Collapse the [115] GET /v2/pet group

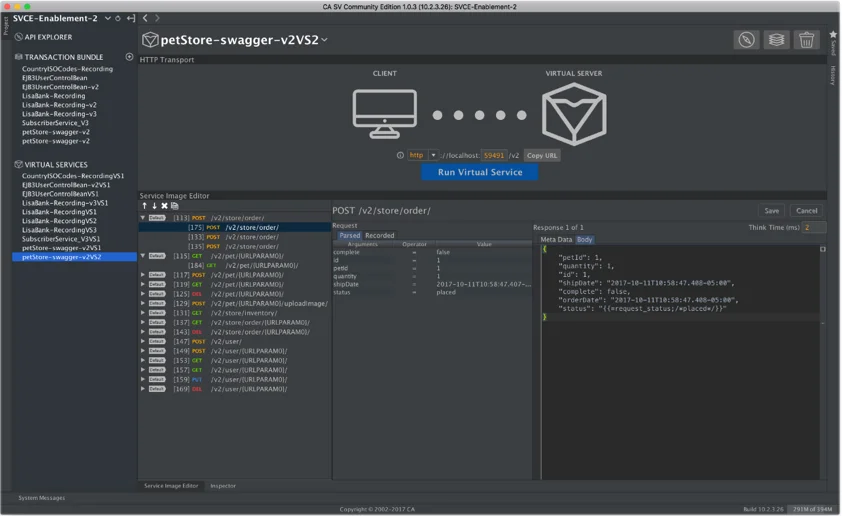click(x=143, y=257)
